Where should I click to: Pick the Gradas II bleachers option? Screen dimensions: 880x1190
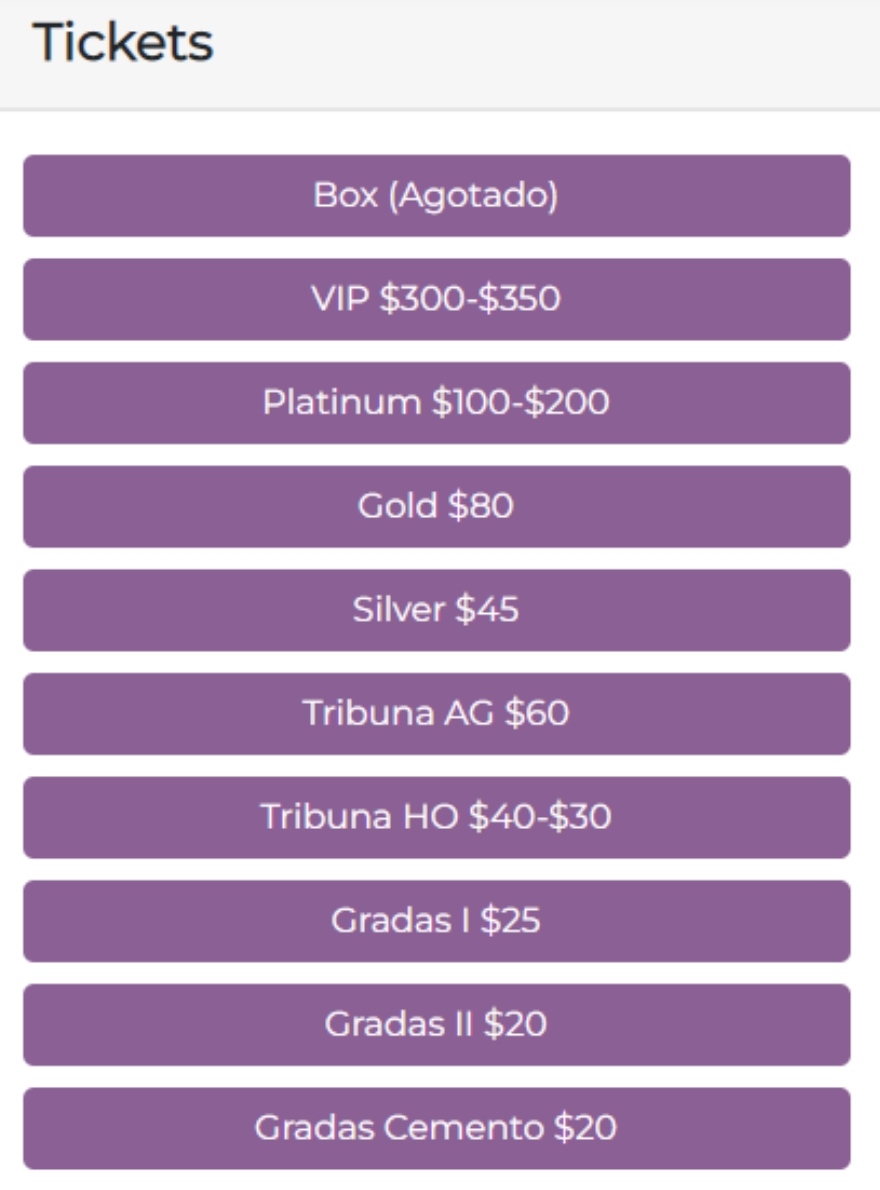436,1025
